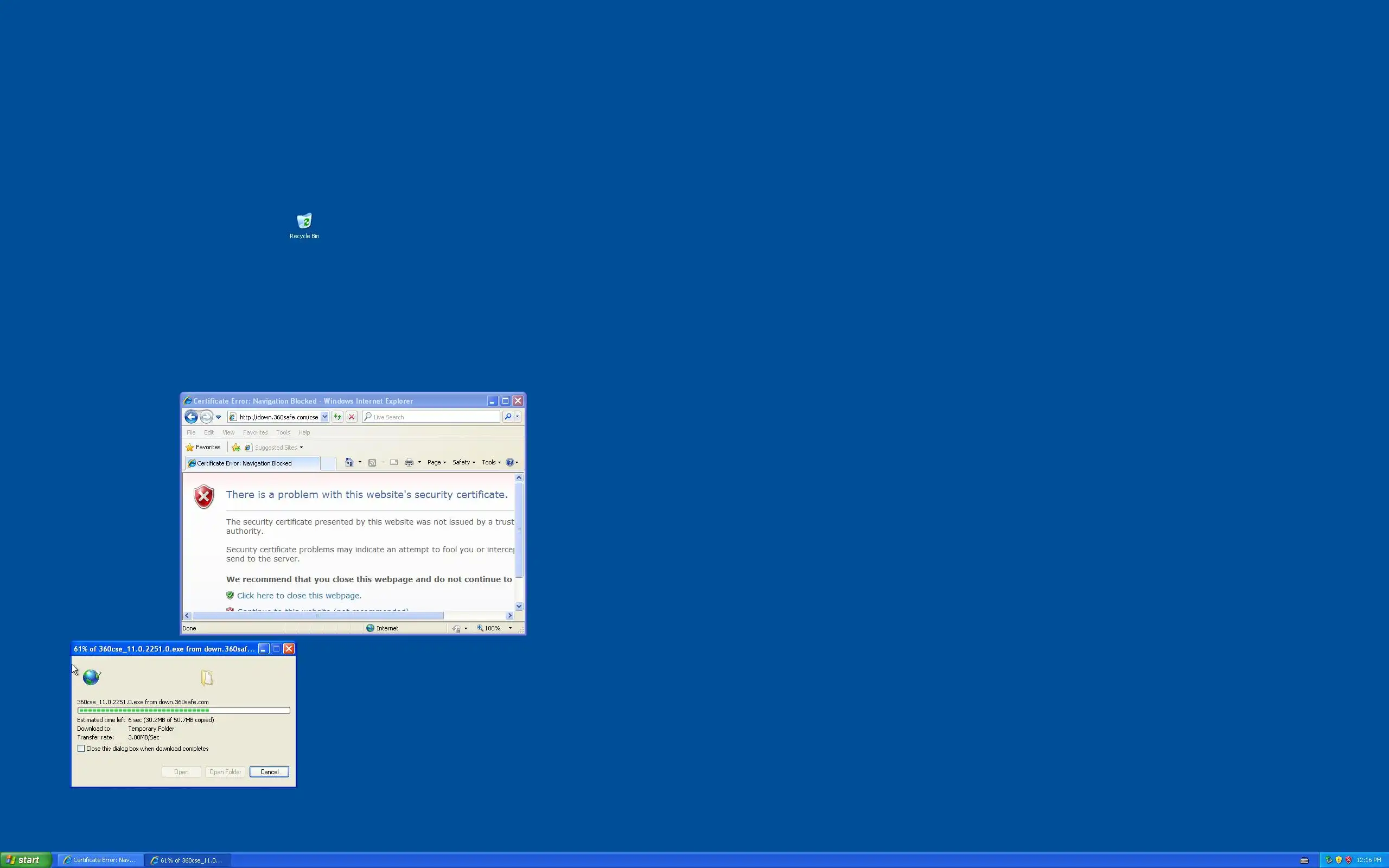Open the Favorites menu in the menu bar
The image size is (1389, 868).
[x=255, y=432]
